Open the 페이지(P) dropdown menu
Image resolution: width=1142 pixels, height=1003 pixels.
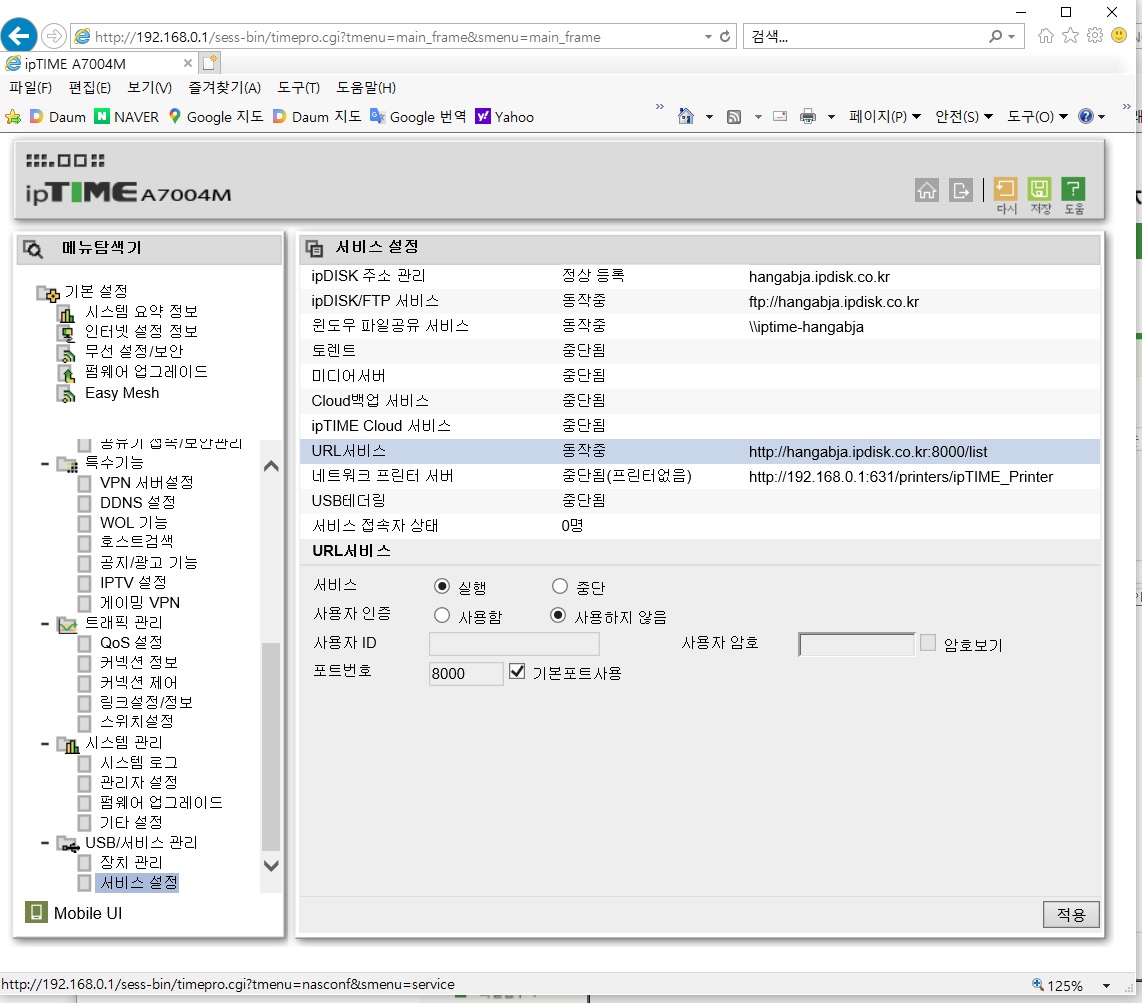884,117
